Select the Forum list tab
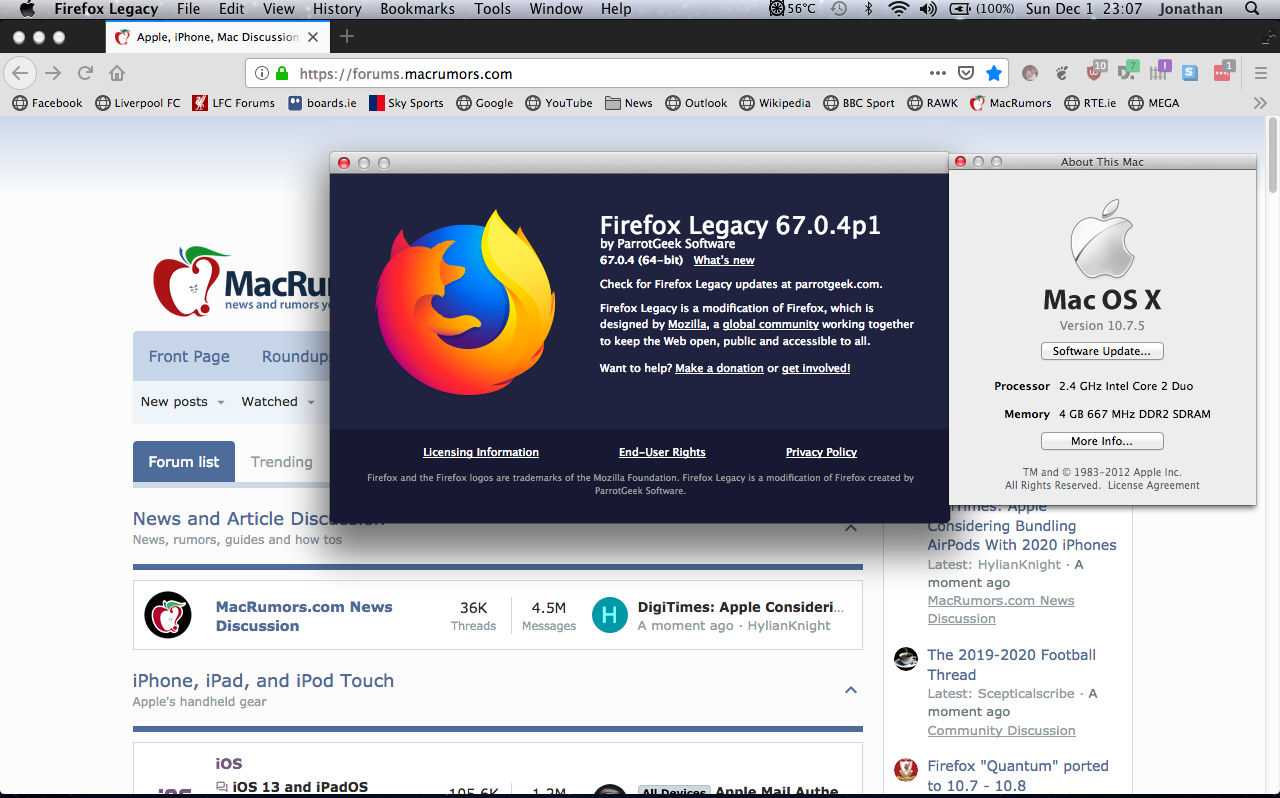The image size is (1280, 798). pos(184,462)
